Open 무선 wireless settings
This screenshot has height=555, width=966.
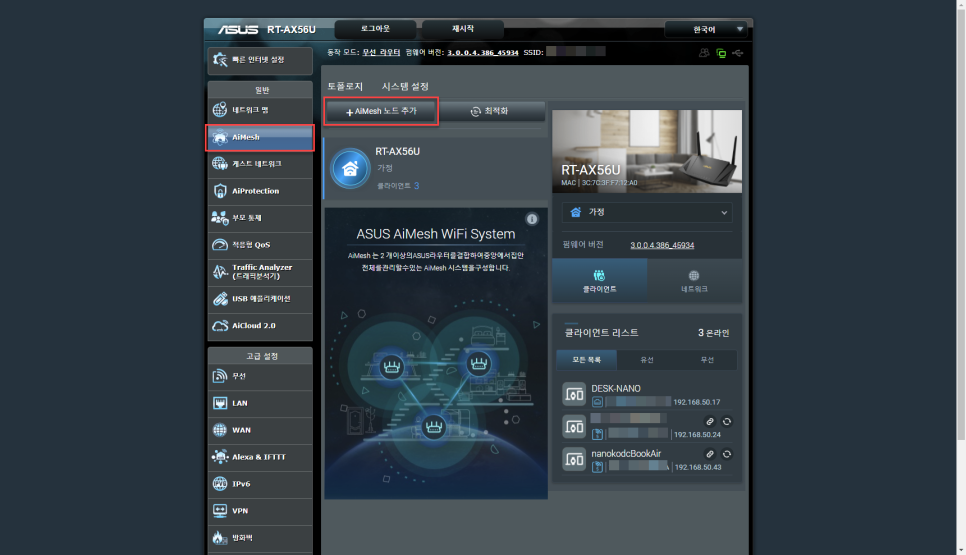click(x=260, y=376)
